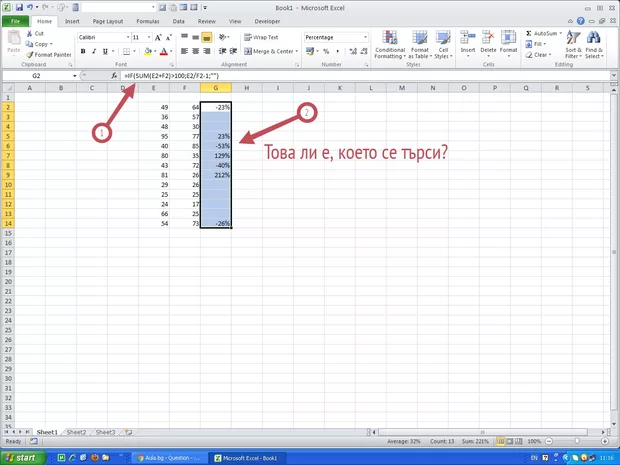620x465 pixels.
Task: Open the Calibri font name dropdown
Action: 128,38
